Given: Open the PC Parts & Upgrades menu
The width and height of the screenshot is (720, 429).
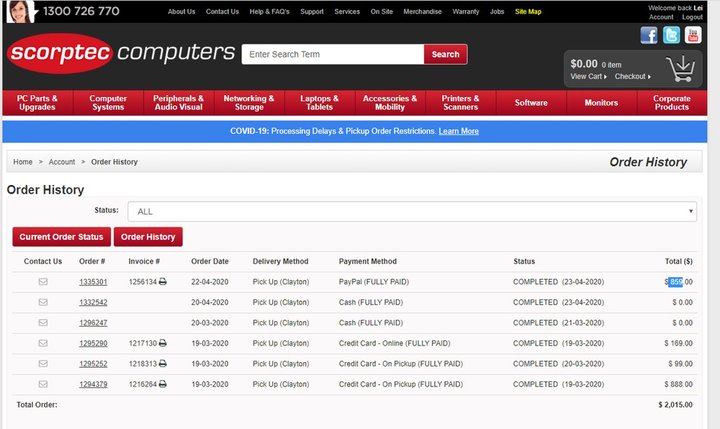Looking at the screenshot, I should point(37,102).
